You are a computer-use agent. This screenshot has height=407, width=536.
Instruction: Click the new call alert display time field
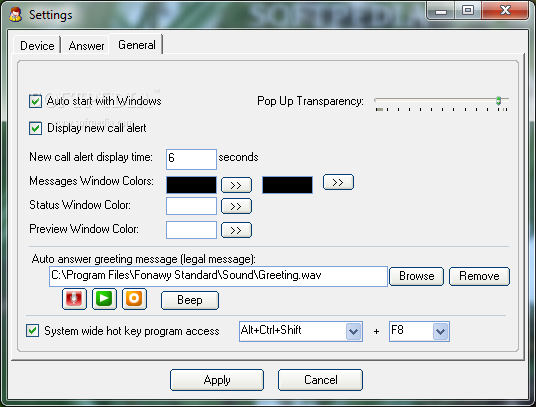point(191,159)
